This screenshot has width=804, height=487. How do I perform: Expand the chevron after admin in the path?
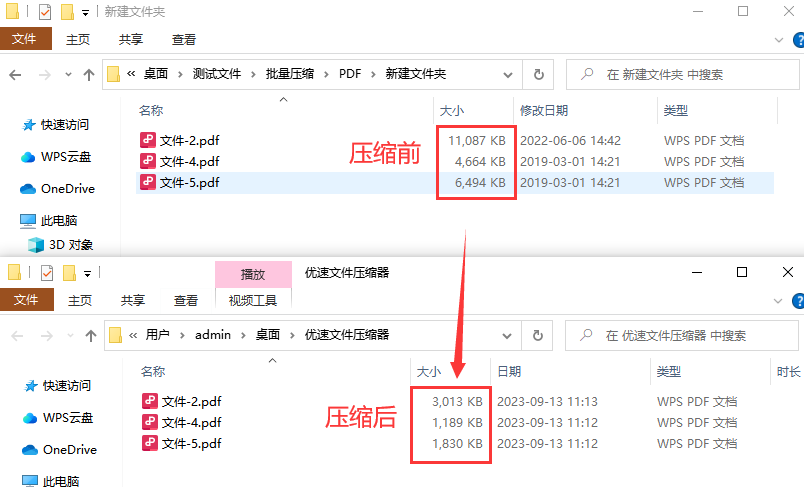pos(243,336)
